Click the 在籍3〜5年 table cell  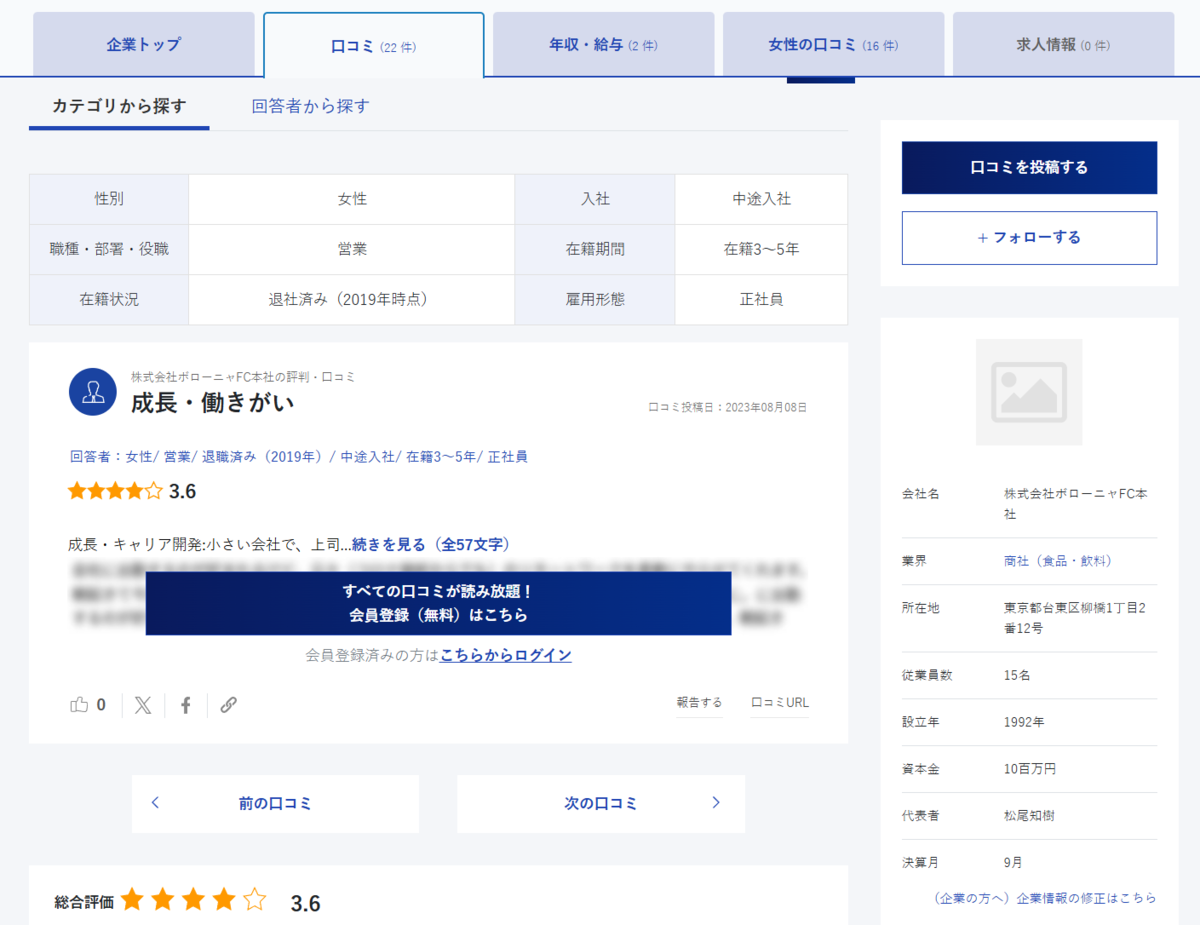click(x=761, y=250)
